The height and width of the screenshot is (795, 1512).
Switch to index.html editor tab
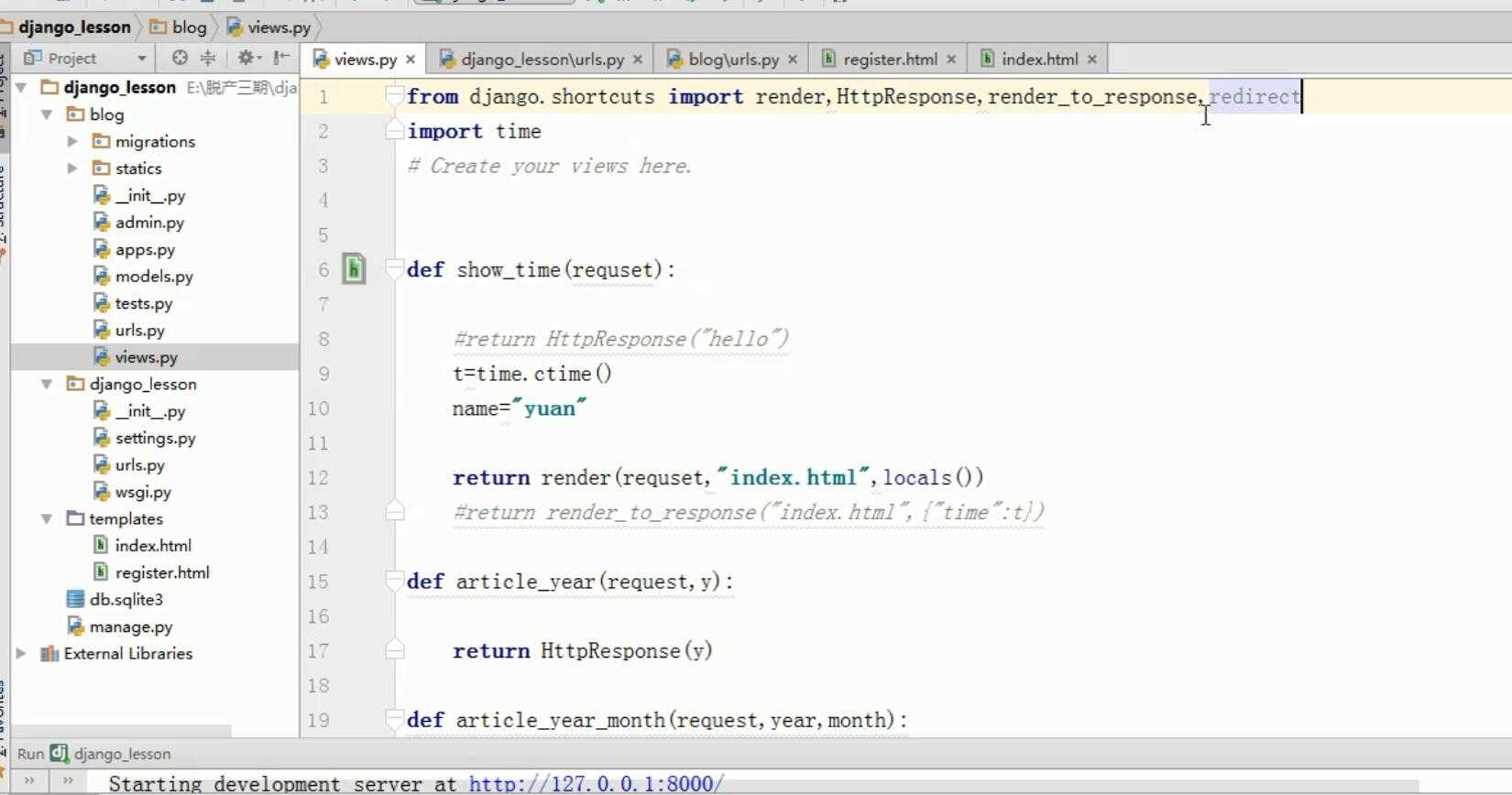(1039, 59)
